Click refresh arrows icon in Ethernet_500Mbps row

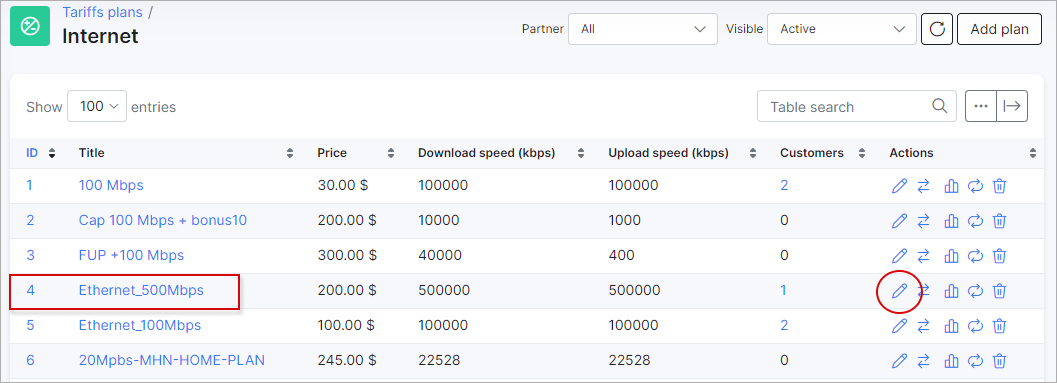[975, 291]
